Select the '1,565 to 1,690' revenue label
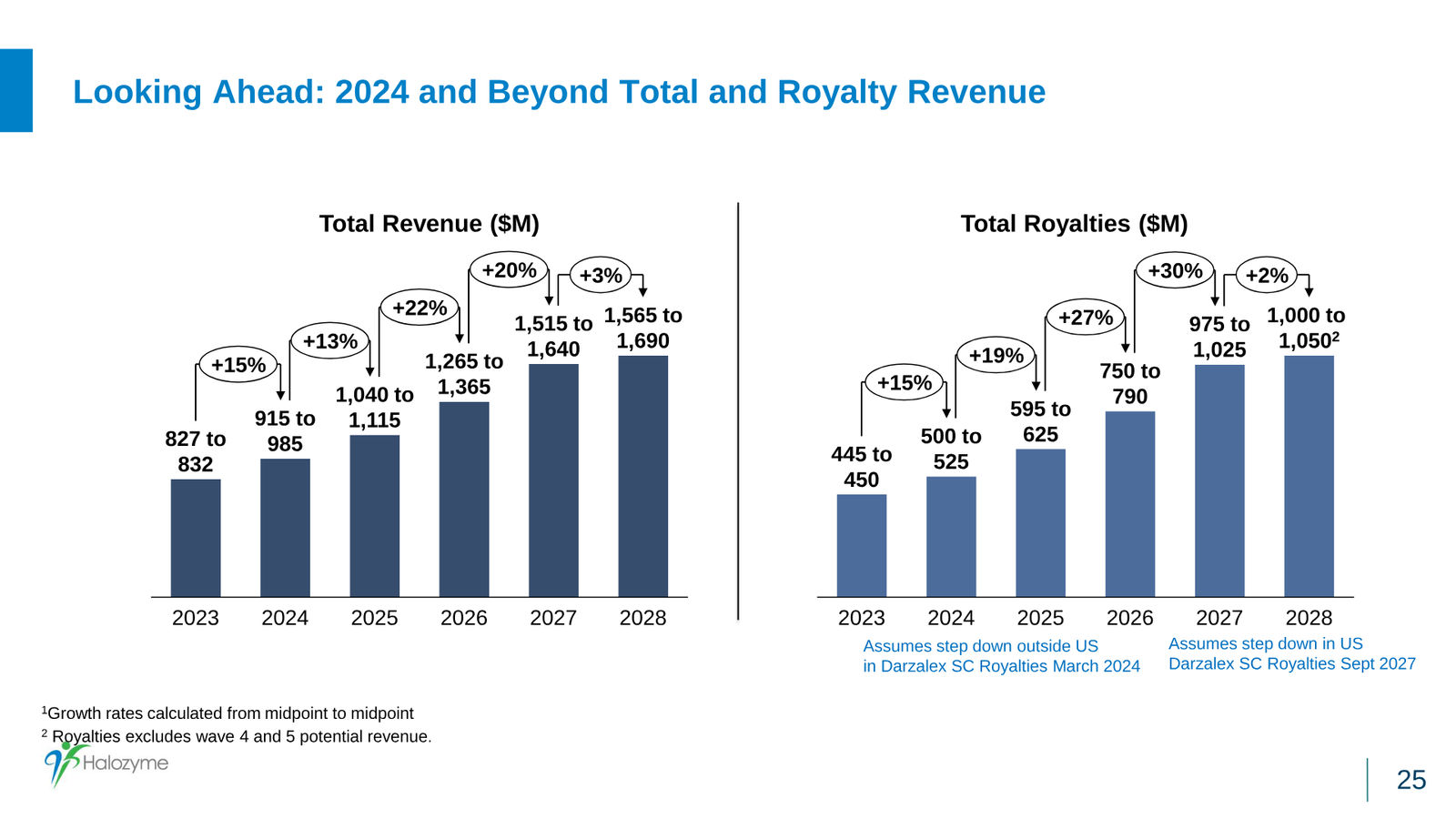This screenshot has height=819, width=1456. 642,328
